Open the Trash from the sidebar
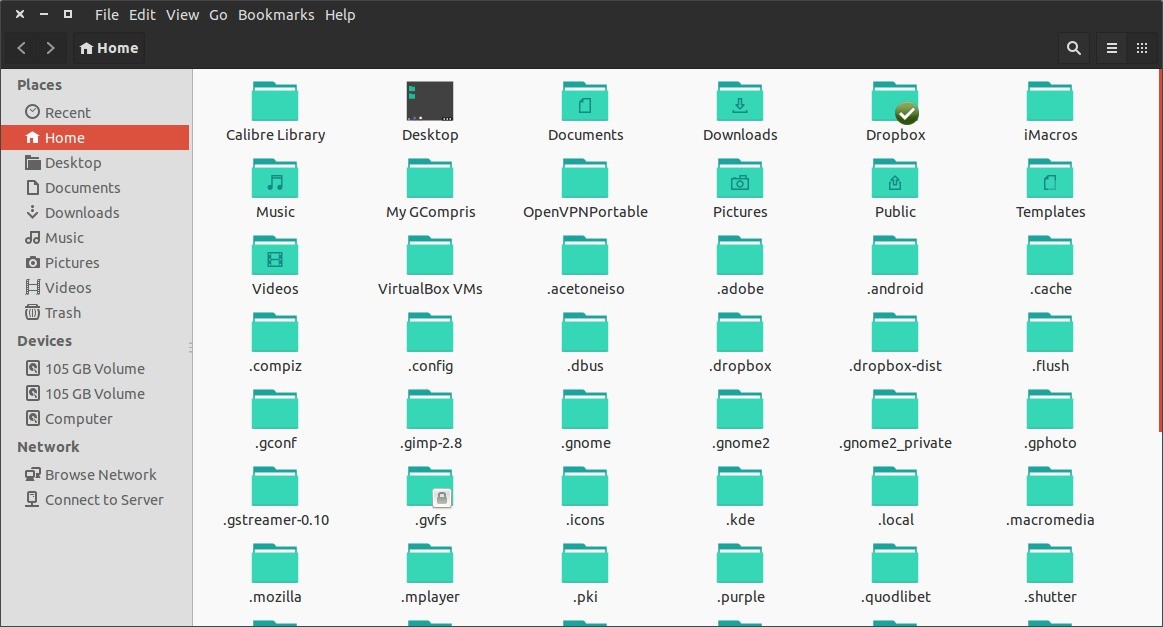Screen dimensions: 1163x627 [x=62, y=312]
